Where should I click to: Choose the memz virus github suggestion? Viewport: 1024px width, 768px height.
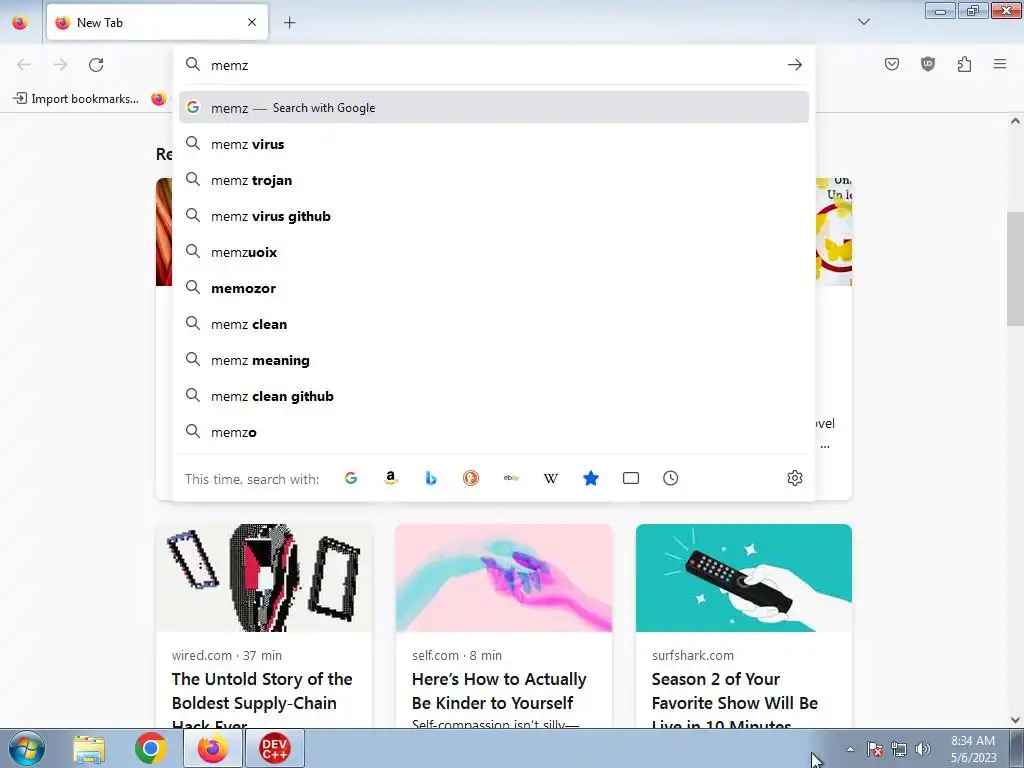click(x=494, y=216)
